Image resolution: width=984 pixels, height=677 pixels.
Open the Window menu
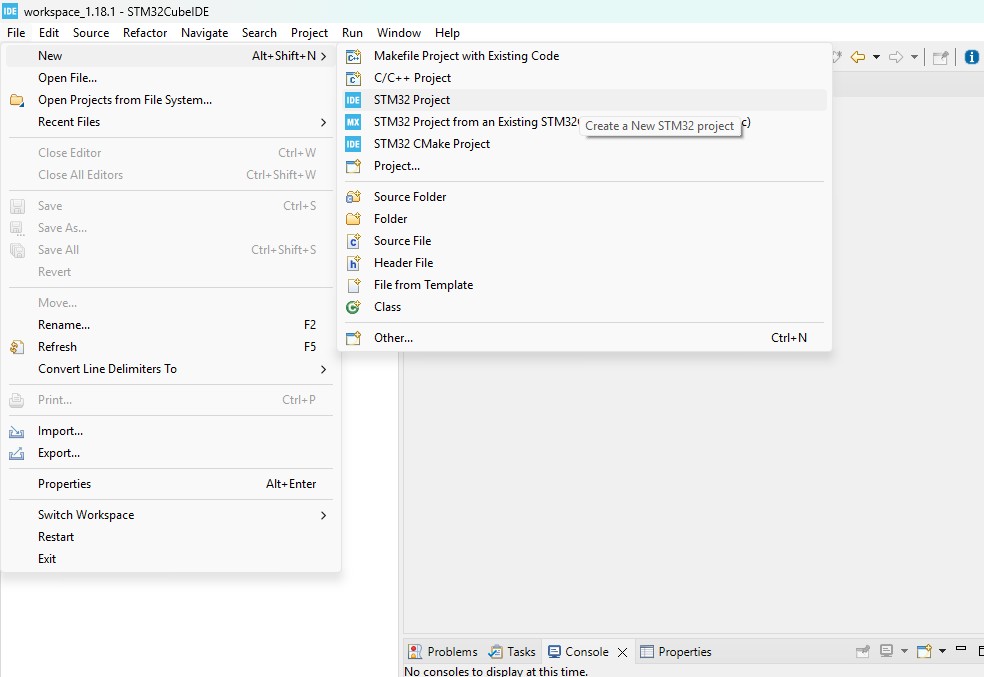click(398, 33)
